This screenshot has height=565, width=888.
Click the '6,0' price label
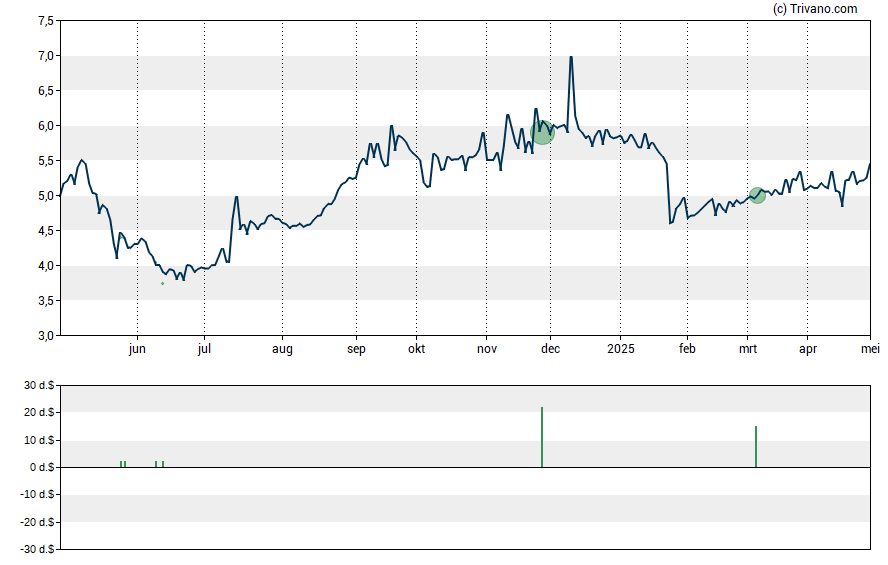click(46, 126)
